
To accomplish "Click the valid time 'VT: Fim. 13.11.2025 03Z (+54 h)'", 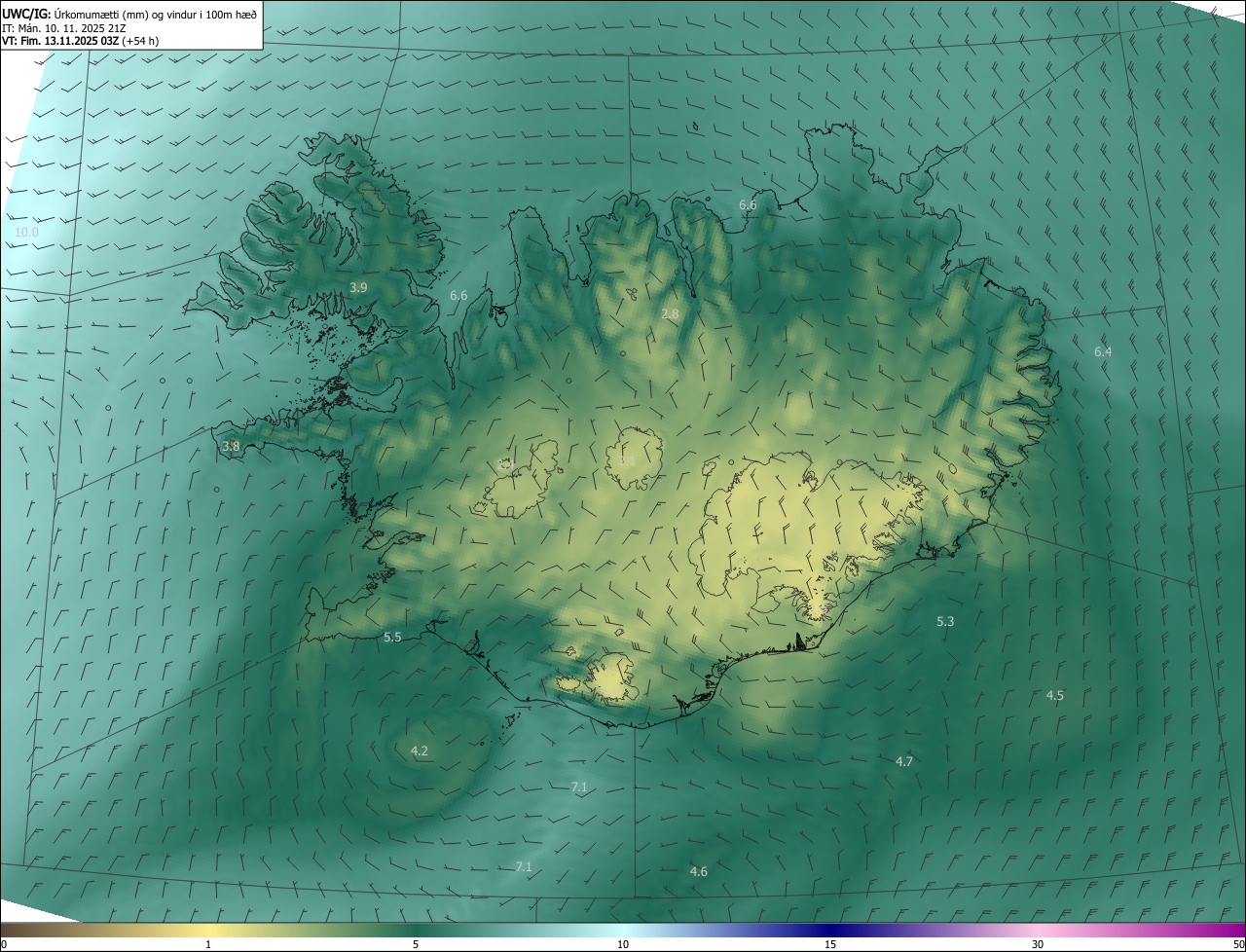I will coord(81,41).
